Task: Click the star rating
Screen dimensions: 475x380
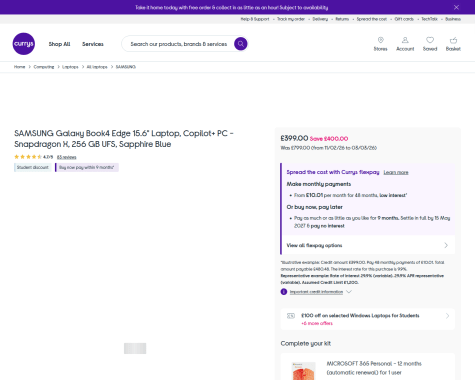Action: [28, 157]
